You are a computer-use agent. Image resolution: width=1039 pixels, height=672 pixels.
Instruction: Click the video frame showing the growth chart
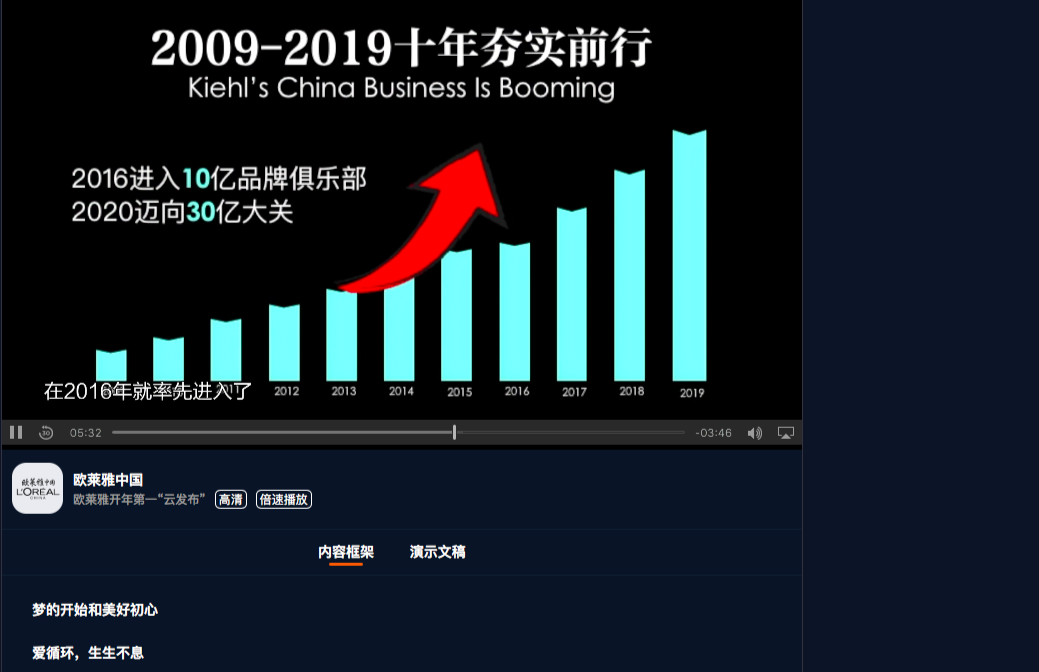point(402,209)
